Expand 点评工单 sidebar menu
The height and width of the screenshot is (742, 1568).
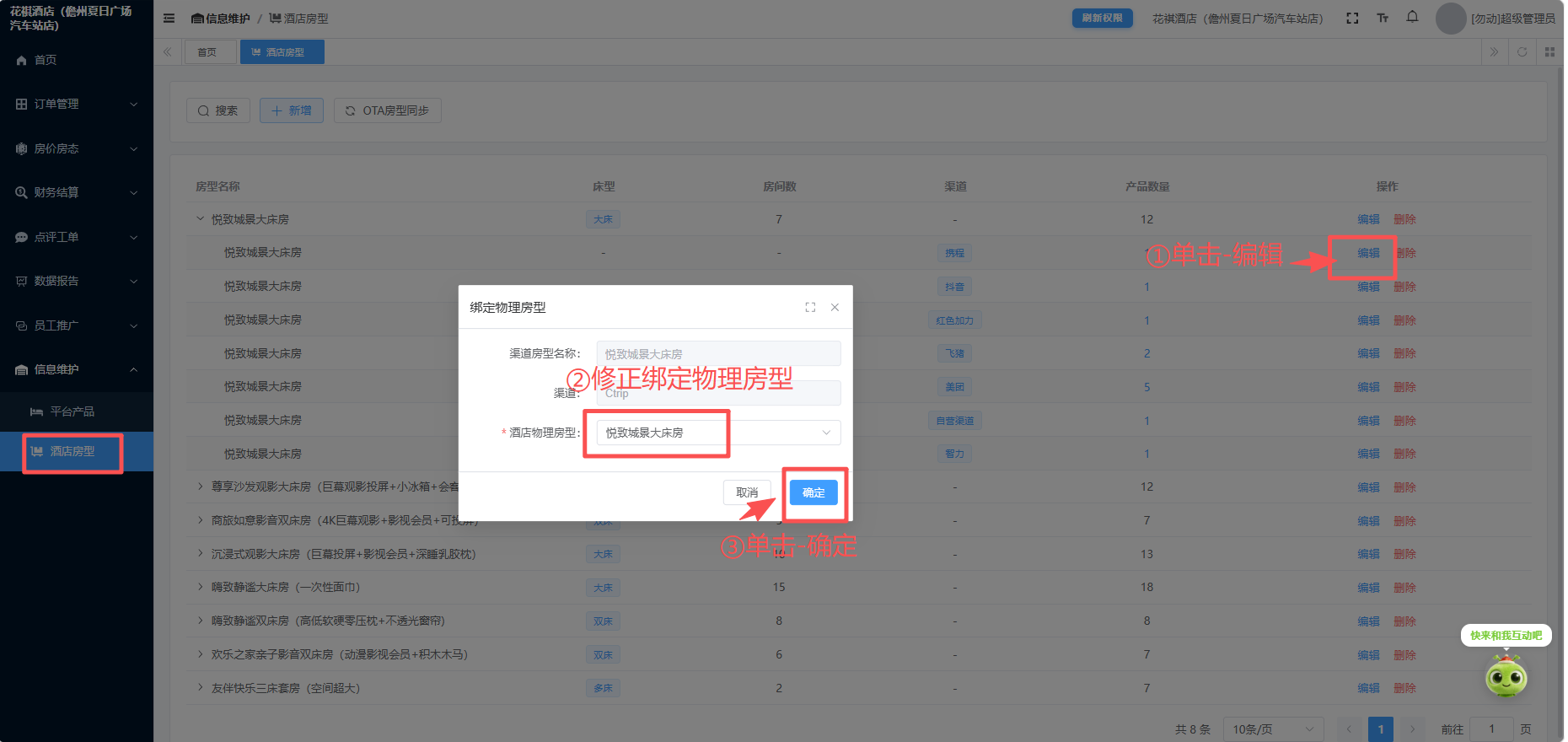pyautogui.click(x=77, y=237)
